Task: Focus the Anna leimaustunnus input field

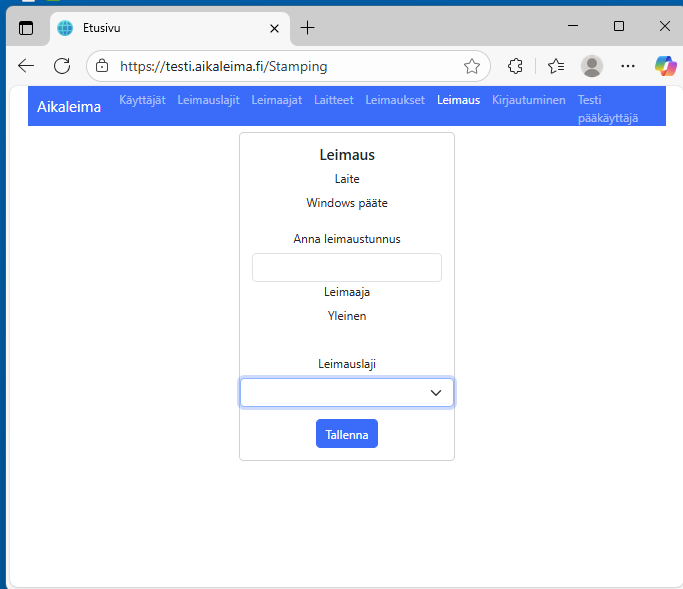Action: [x=347, y=267]
